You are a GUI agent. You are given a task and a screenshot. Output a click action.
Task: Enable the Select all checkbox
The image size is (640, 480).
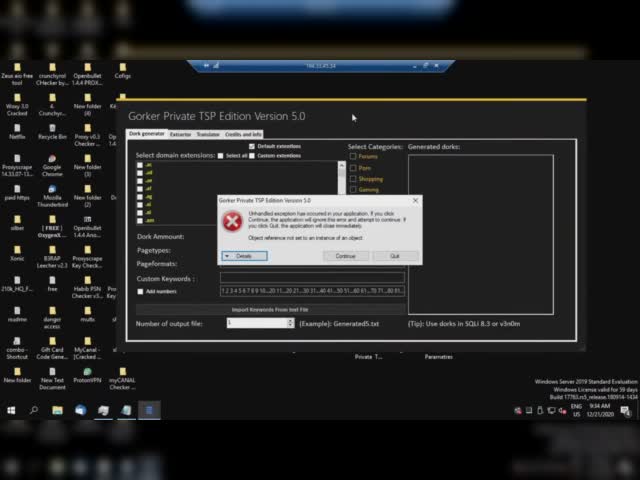pos(220,156)
